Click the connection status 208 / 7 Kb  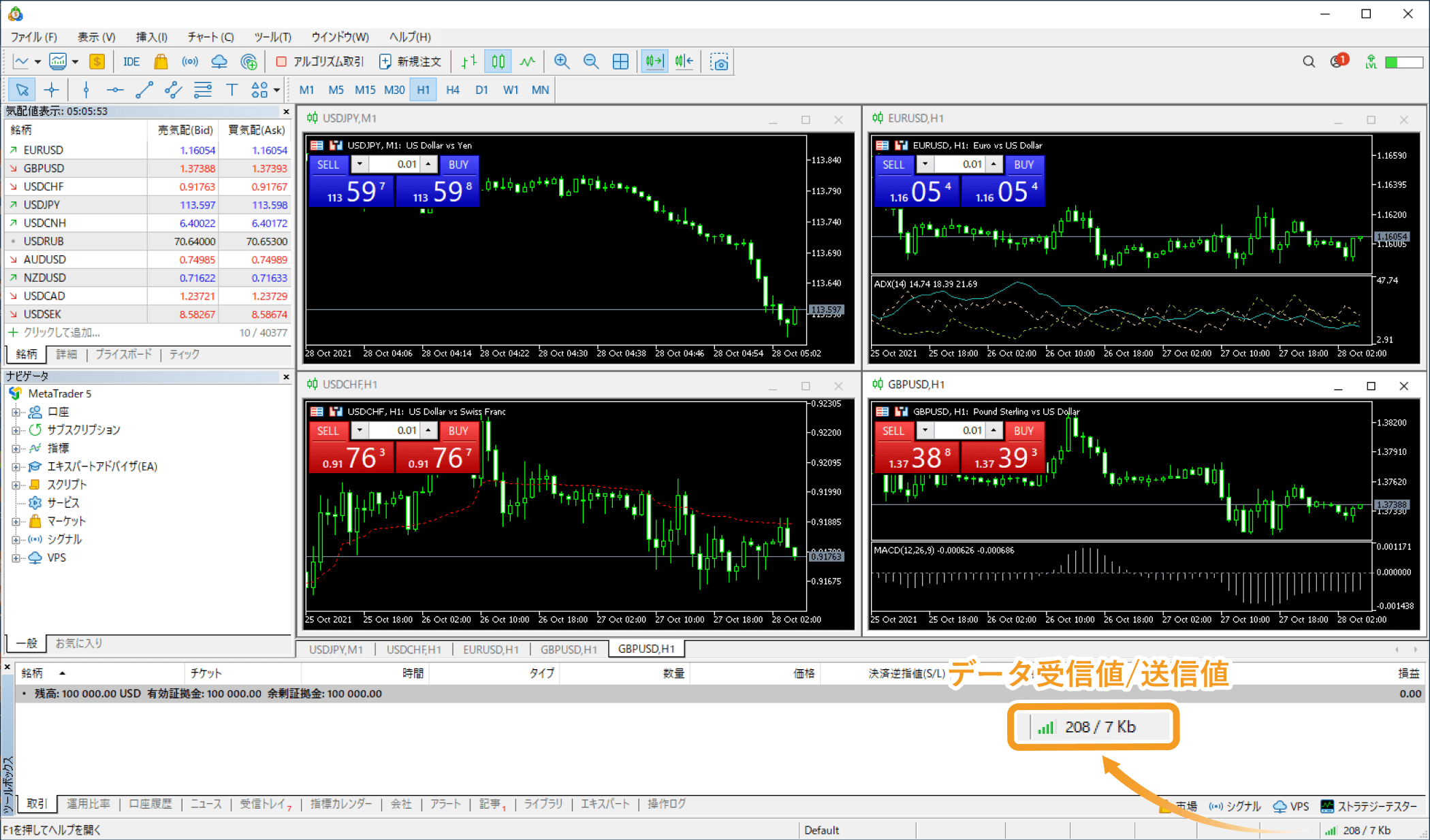[x=1358, y=830]
